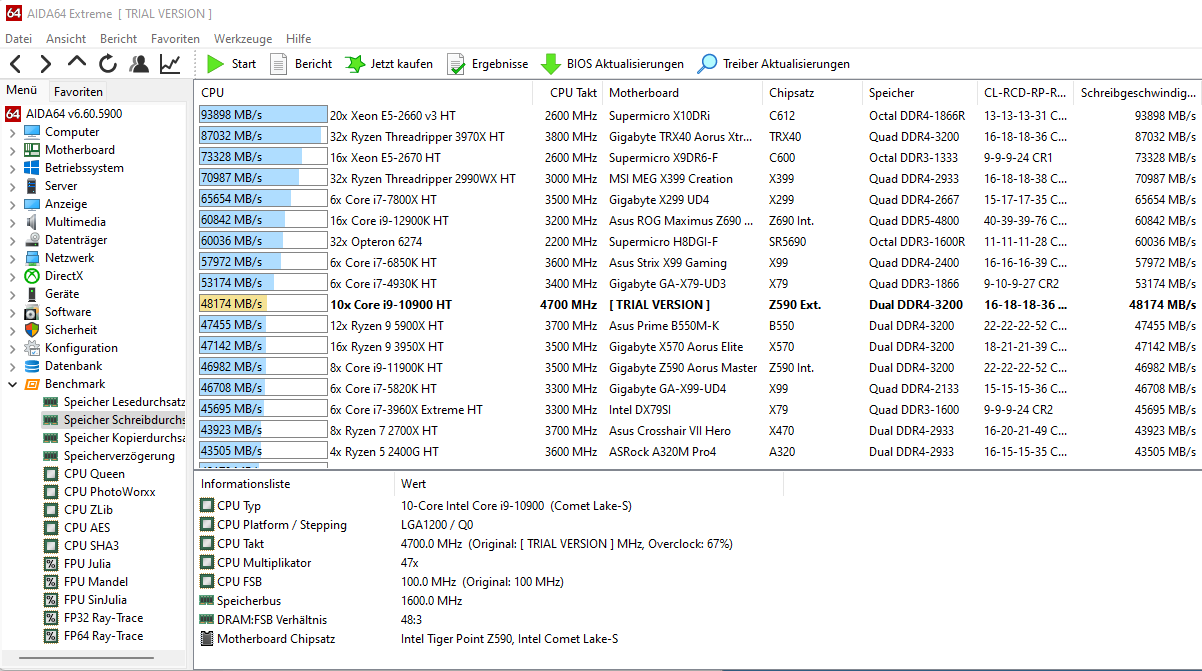1202x671 pixels.
Task: Open the Favoriten menu
Action: point(176,39)
